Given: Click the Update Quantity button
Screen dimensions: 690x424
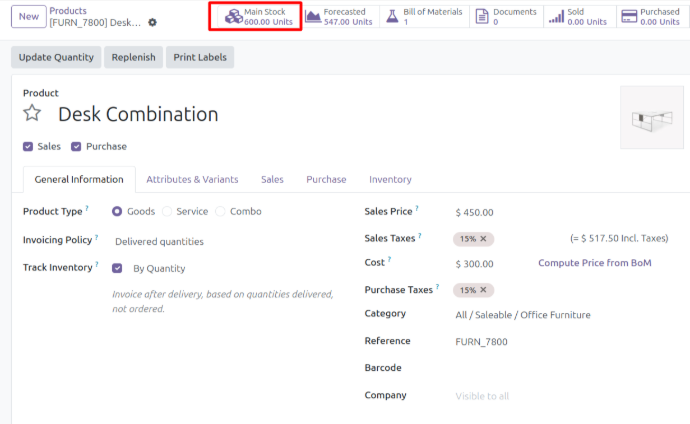Looking at the screenshot, I should pos(56,57).
